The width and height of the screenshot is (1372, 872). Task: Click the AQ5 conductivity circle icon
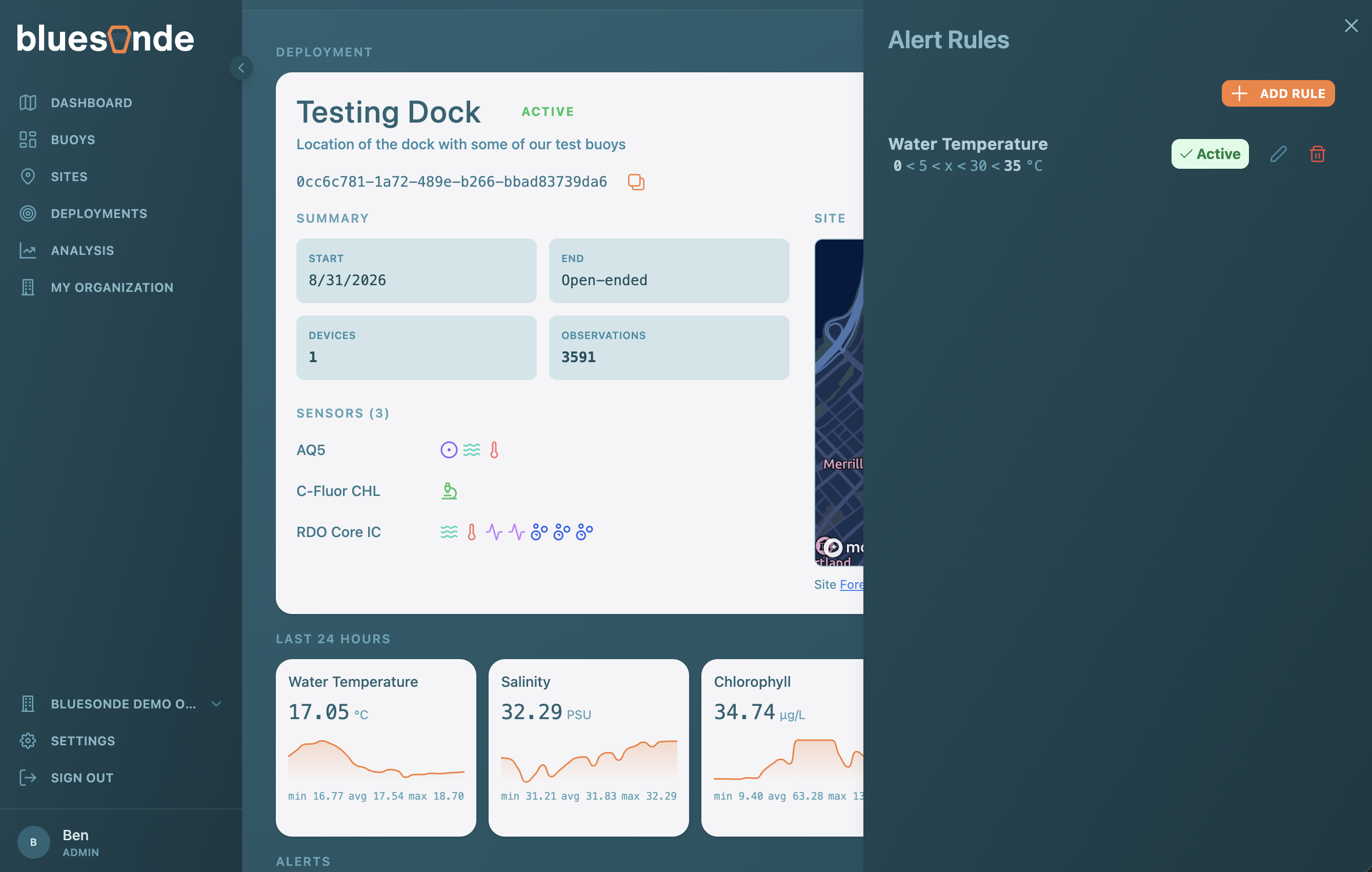449,450
